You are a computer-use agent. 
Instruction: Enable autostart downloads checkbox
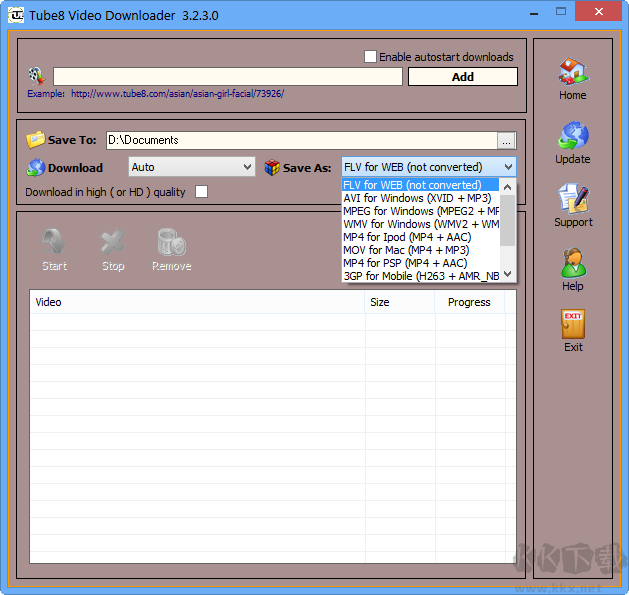tap(370, 57)
